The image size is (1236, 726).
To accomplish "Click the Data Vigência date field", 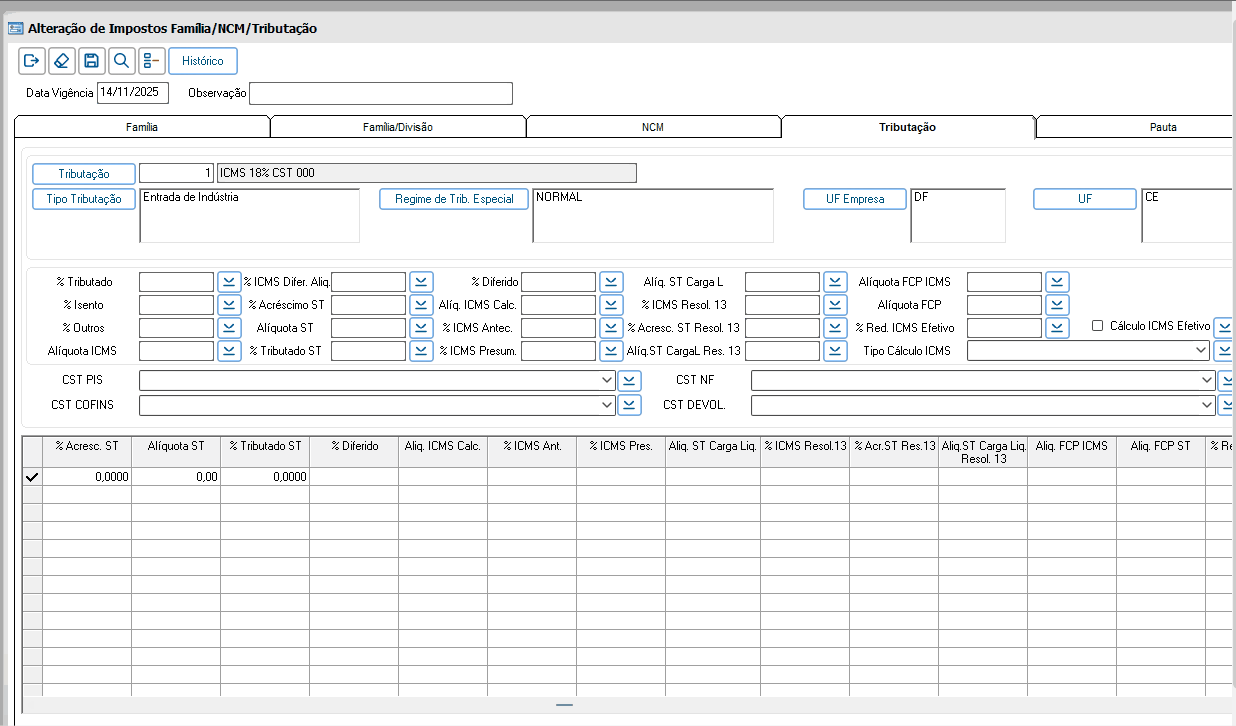I will point(133,93).
